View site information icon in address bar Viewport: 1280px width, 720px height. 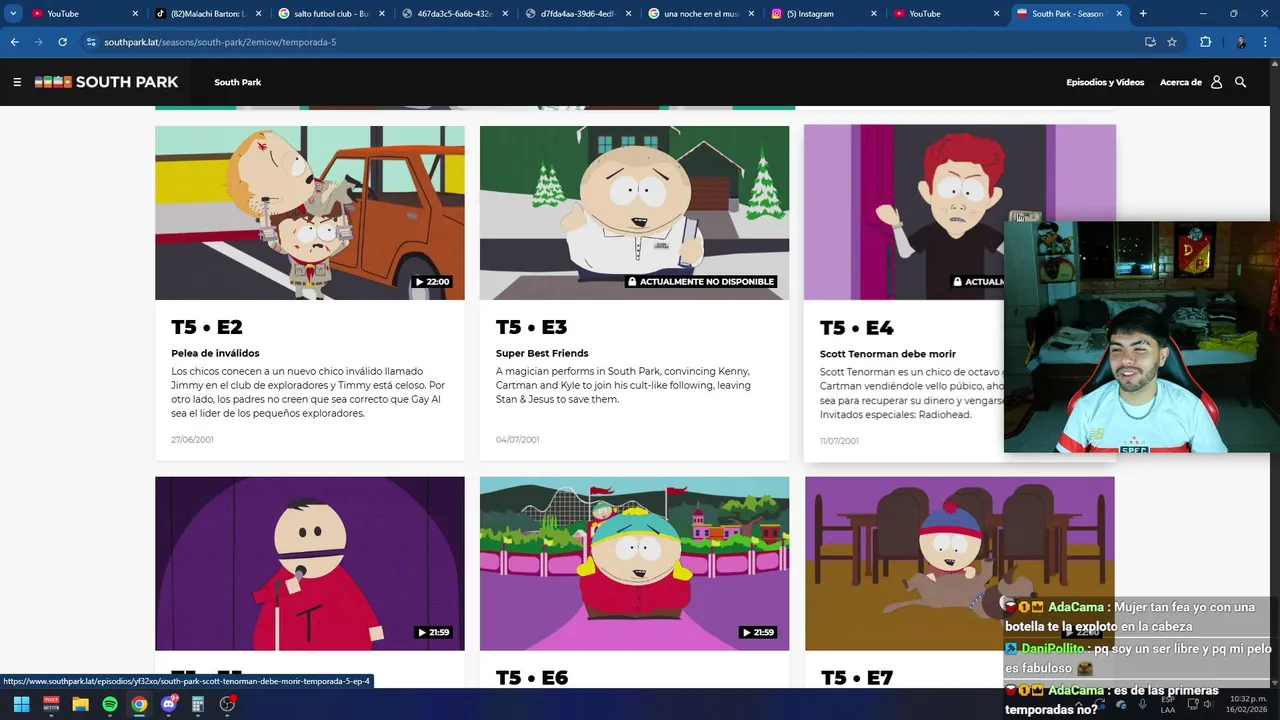[x=91, y=42]
